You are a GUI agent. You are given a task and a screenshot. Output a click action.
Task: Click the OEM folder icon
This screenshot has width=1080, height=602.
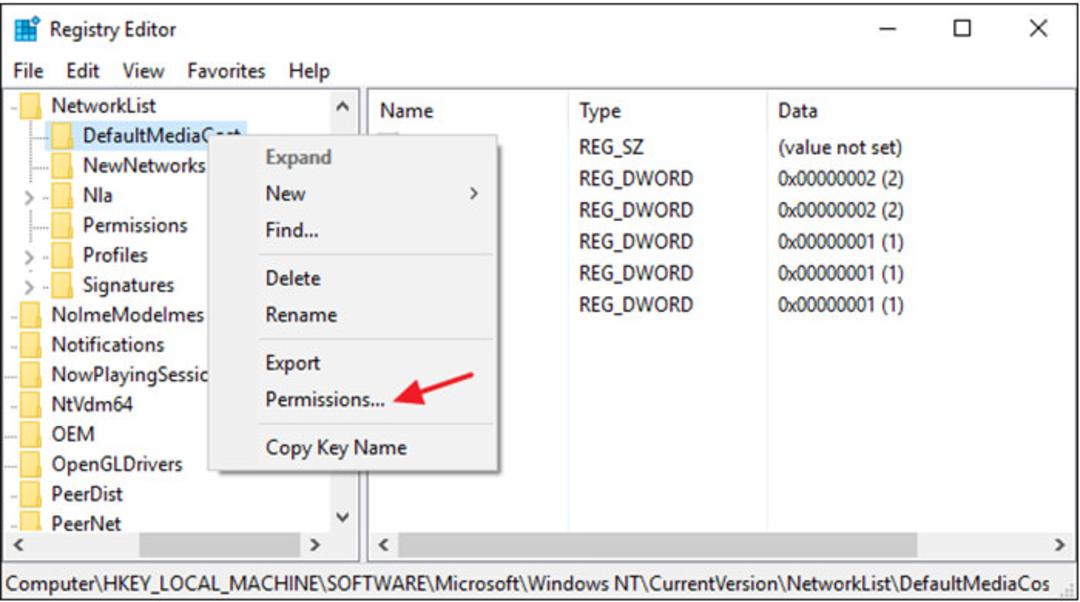pos(30,435)
